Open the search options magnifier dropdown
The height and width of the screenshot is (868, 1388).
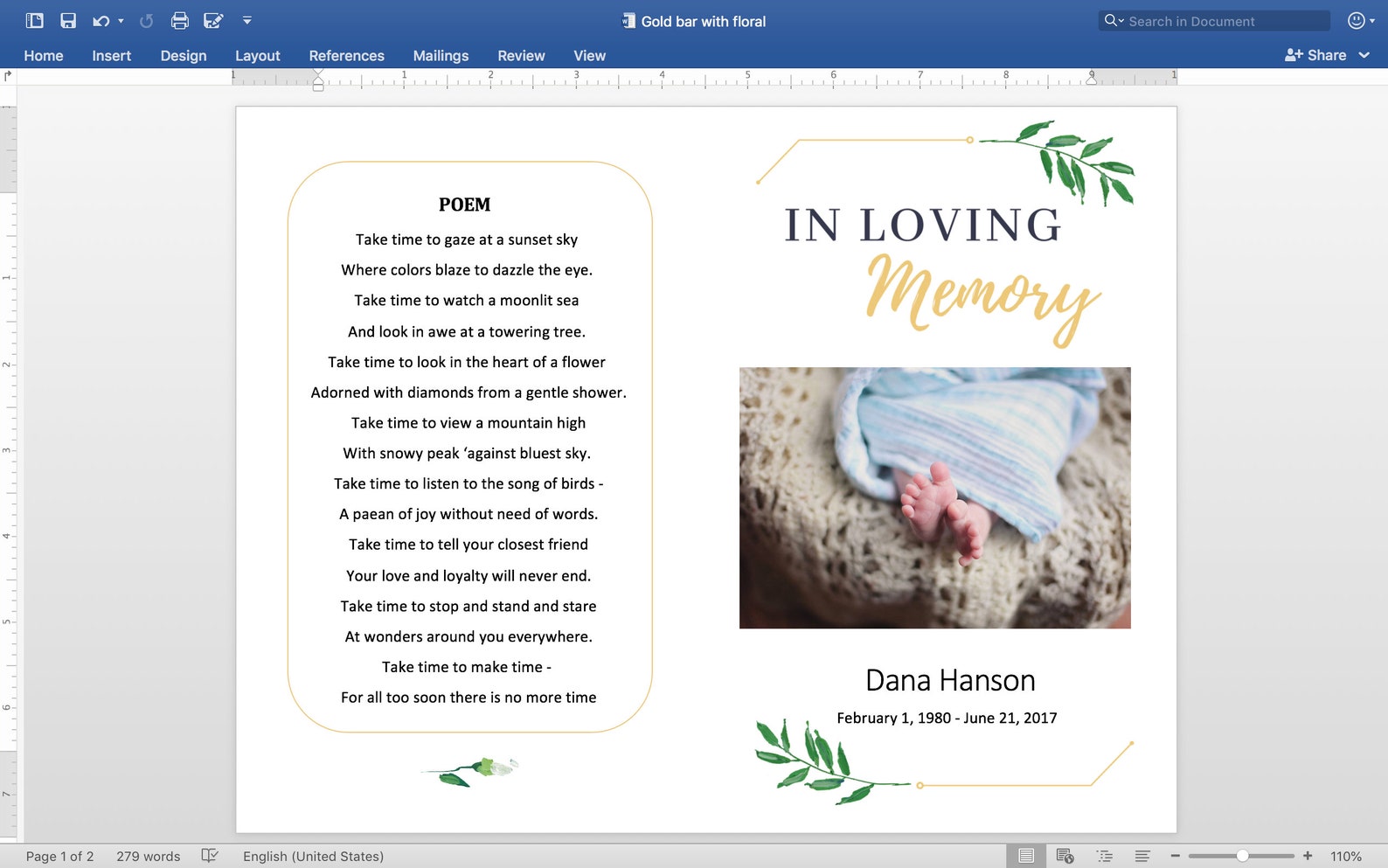pyautogui.click(x=1114, y=21)
